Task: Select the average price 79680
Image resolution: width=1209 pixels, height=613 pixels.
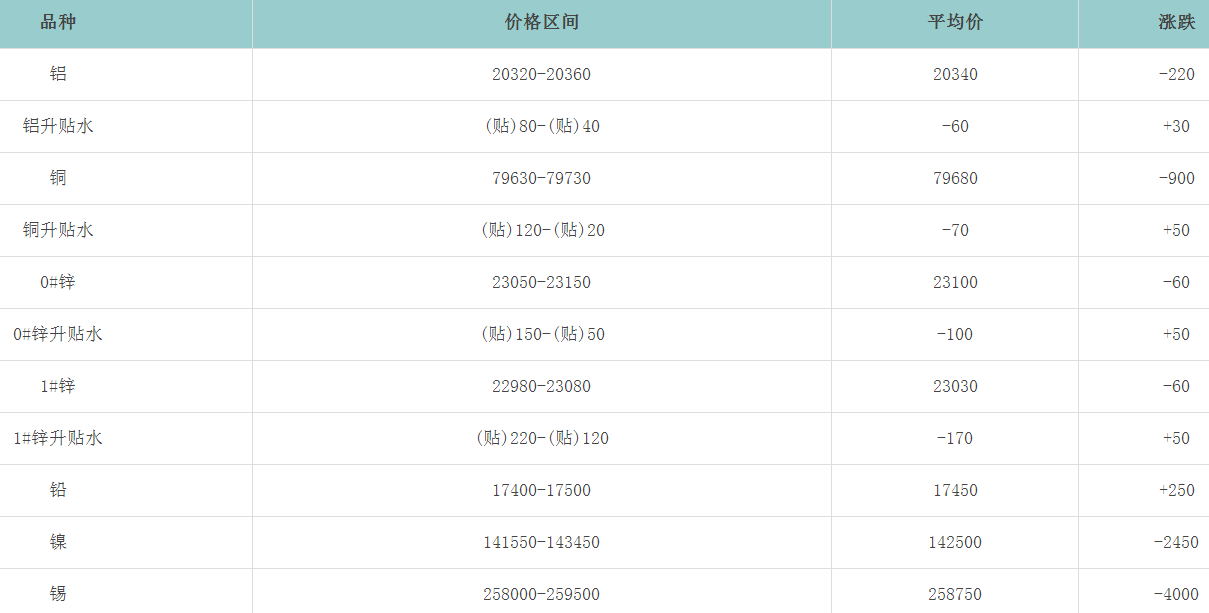Action: point(955,178)
